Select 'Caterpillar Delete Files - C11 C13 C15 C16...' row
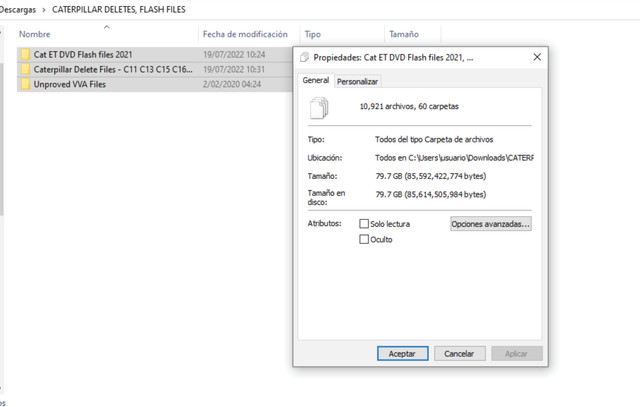The height and width of the screenshot is (407, 640). click(155, 69)
